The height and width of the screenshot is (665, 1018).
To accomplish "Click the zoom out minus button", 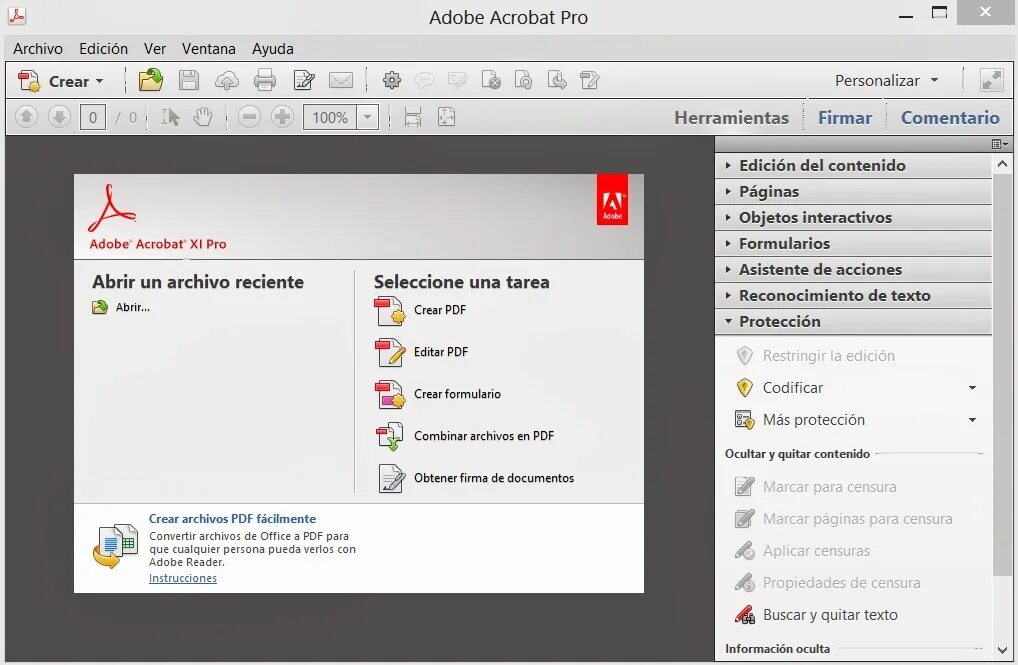I will [x=249, y=117].
